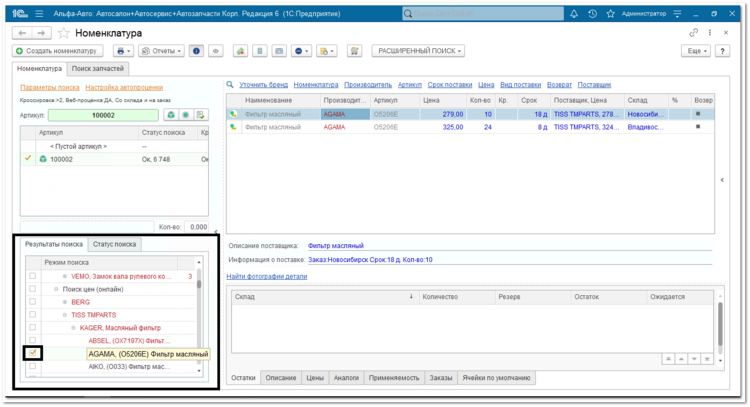Switch to the Поиск запчастей tab

(x=98, y=68)
